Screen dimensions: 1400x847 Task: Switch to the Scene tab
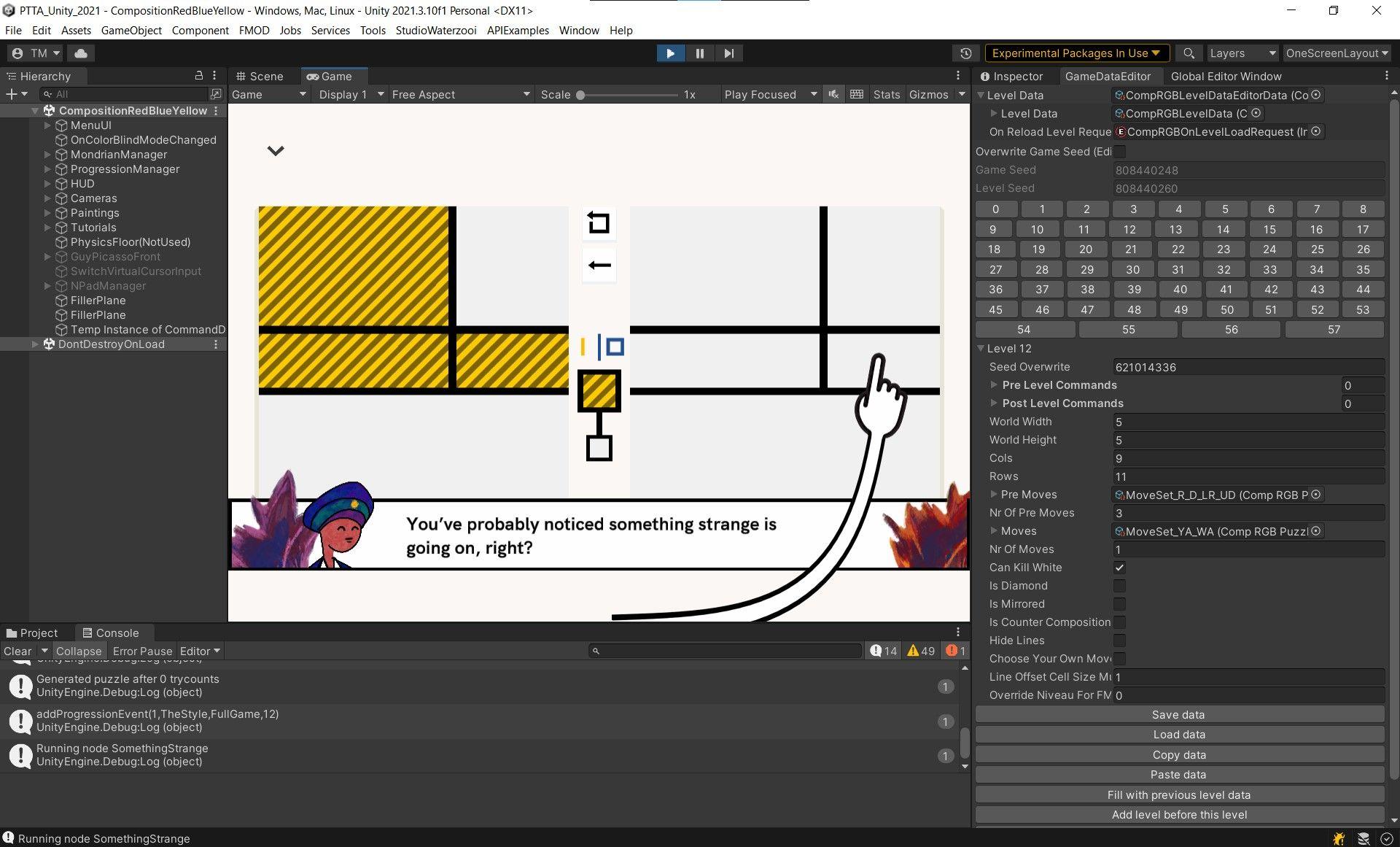[x=263, y=75]
